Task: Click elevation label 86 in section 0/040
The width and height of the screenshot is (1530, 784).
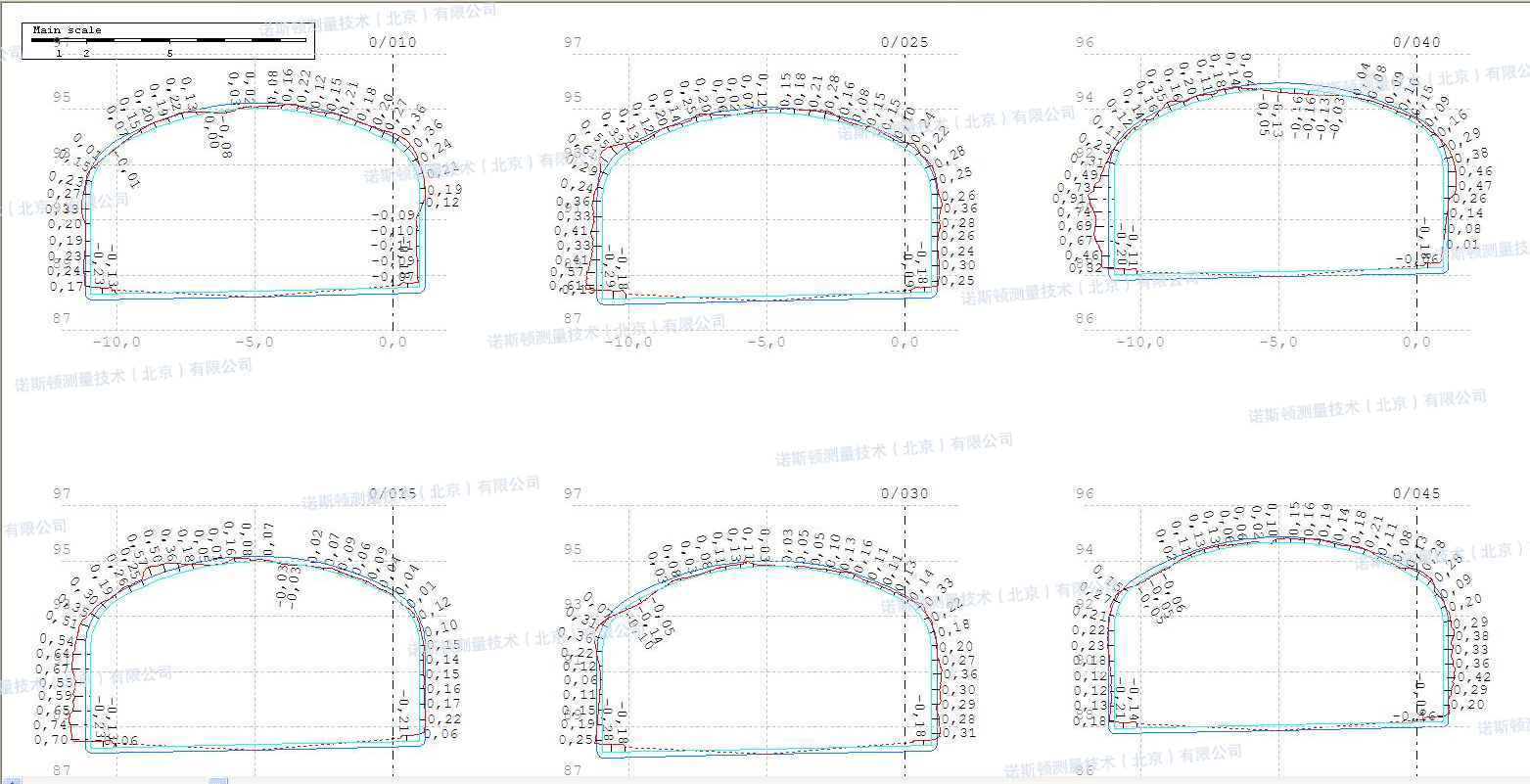Action: click(1085, 318)
